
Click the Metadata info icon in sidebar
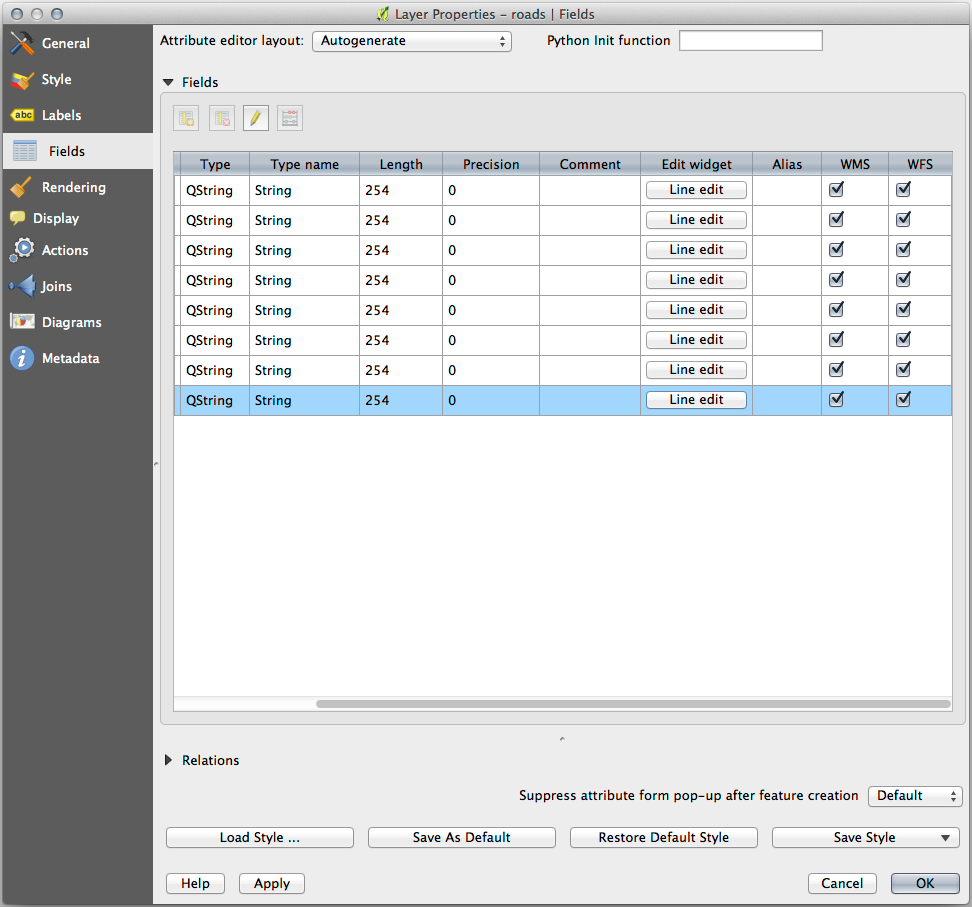coord(22,358)
